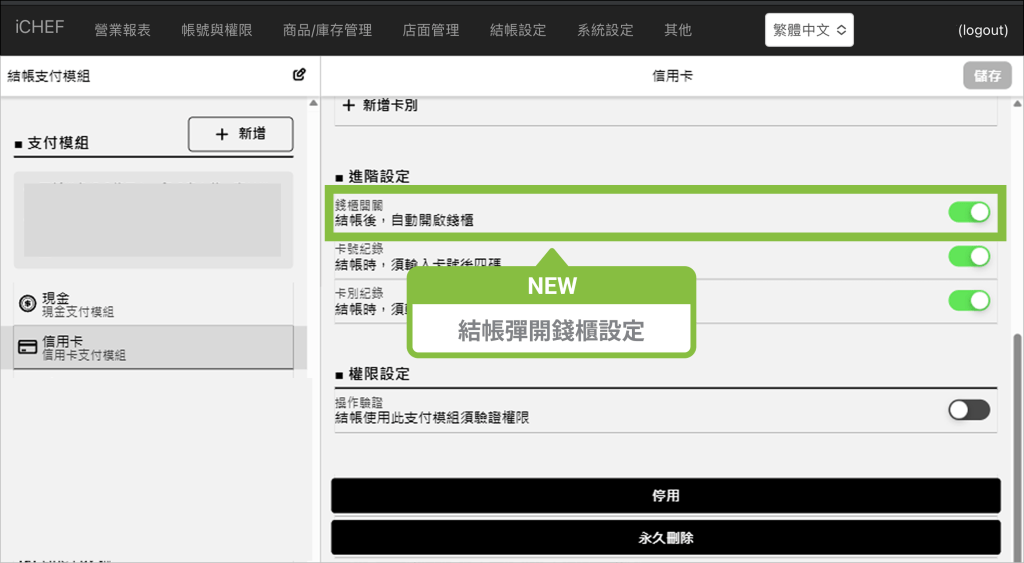
Task: Open the 帳號與權限 menu
Action: [217, 30]
